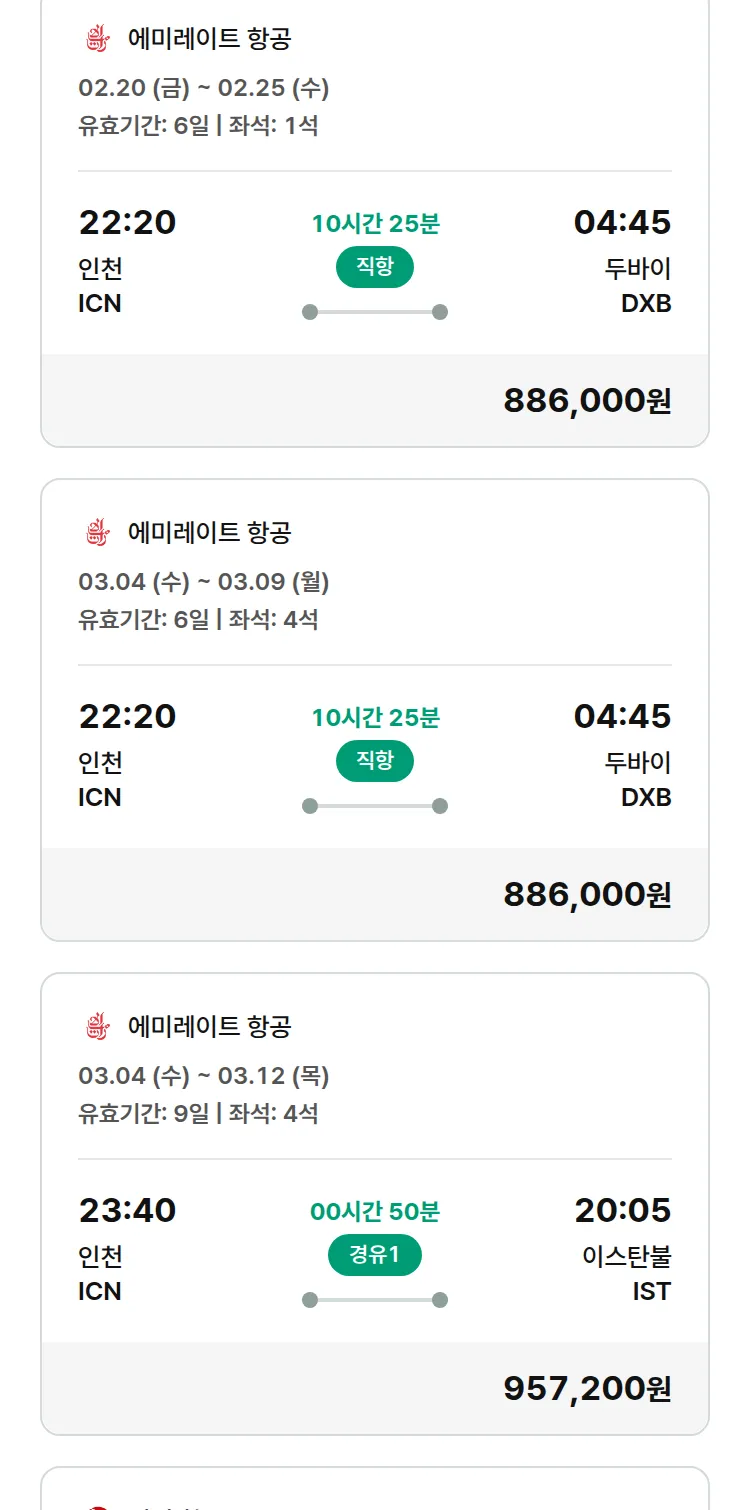This screenshot has height=1510, width=750.
Task: Click the partially visible airline logo at the bottom
Action: pos(96,1503)
